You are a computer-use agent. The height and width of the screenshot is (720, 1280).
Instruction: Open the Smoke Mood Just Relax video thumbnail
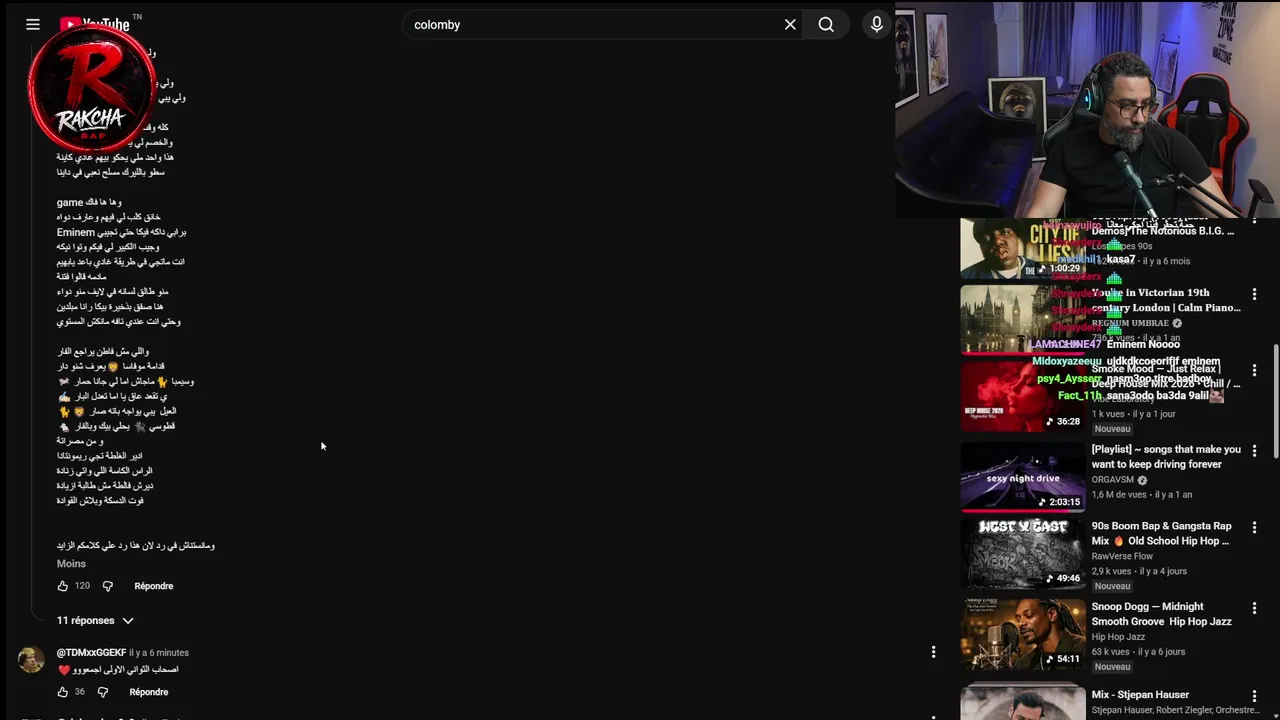coord(1022,397)
